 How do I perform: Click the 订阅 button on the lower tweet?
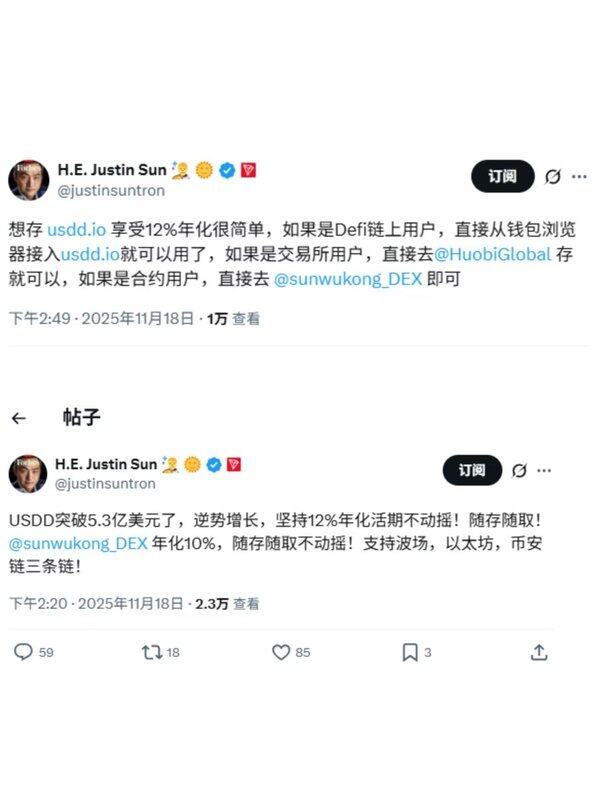[x=472, y=470]
